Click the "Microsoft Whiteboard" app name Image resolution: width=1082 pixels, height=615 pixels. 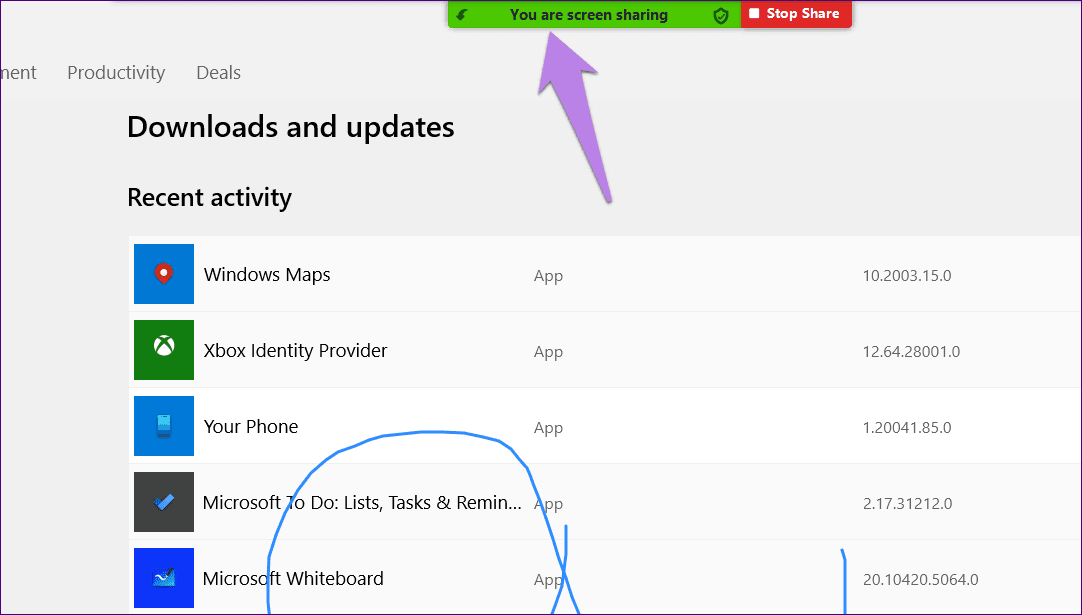293,578
